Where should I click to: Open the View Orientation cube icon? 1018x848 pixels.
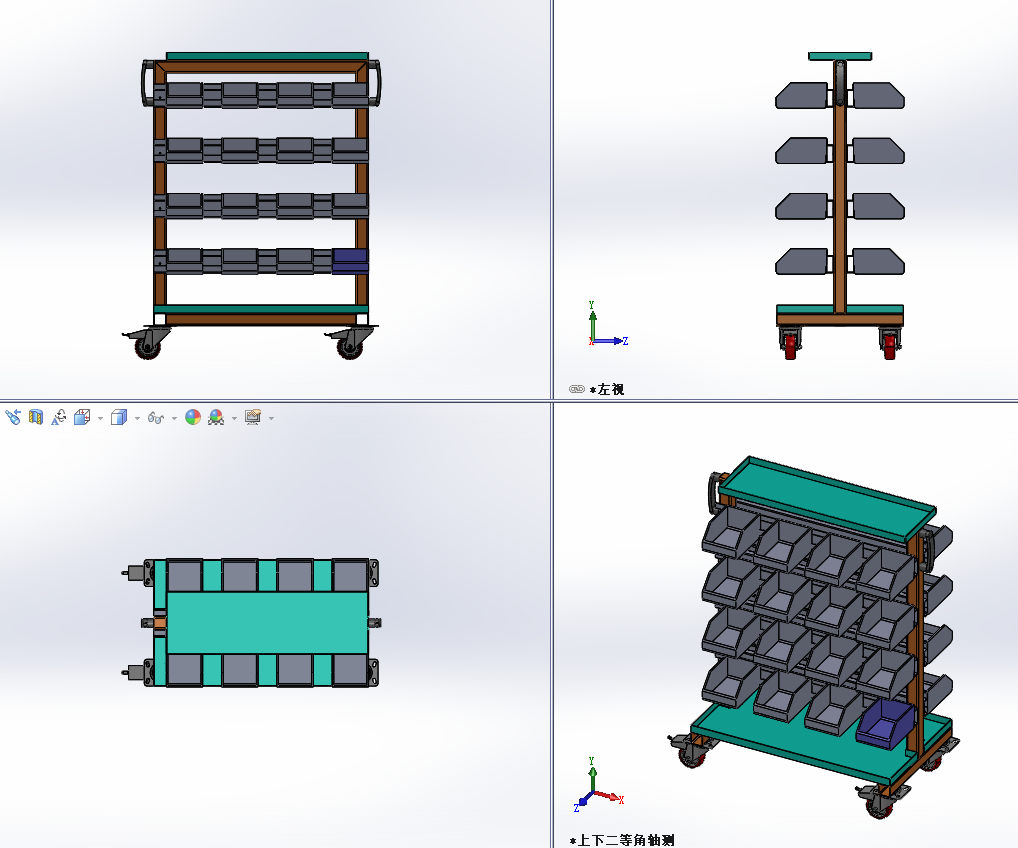pos(82,418)
